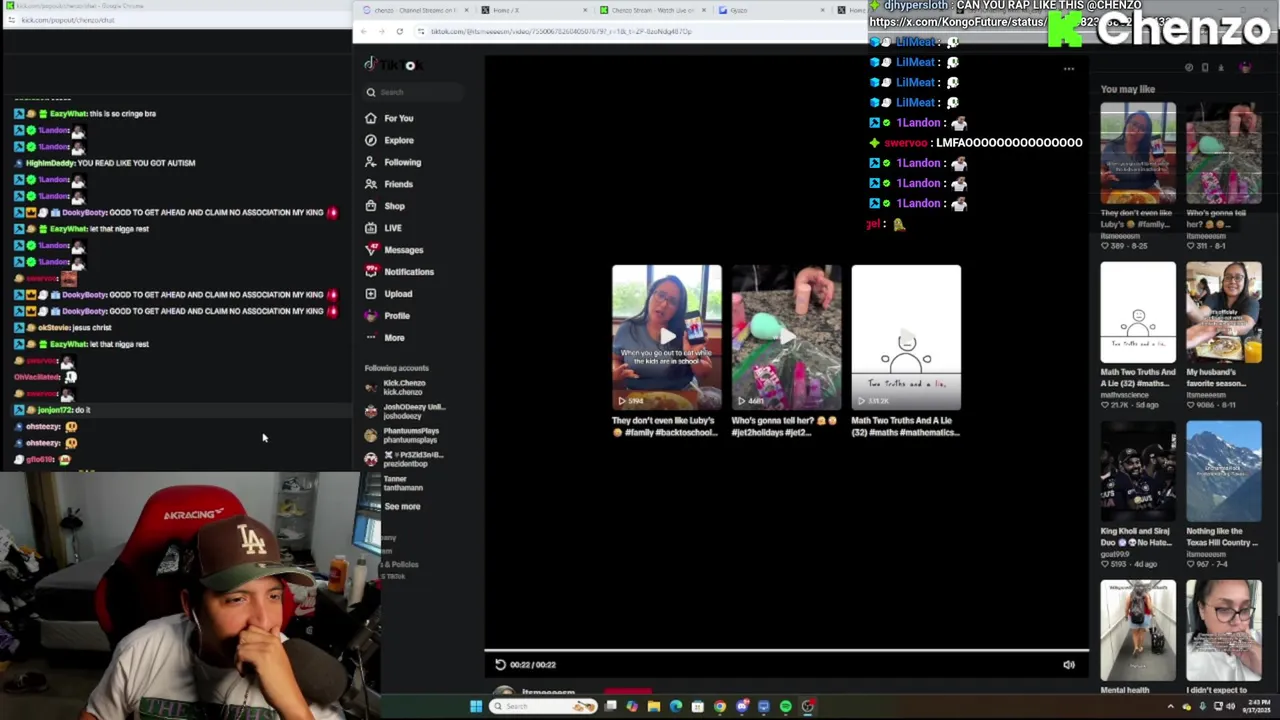Open Tanner tanthamann following account
The height and width of the screenshot is (720, 1280).
400,483
